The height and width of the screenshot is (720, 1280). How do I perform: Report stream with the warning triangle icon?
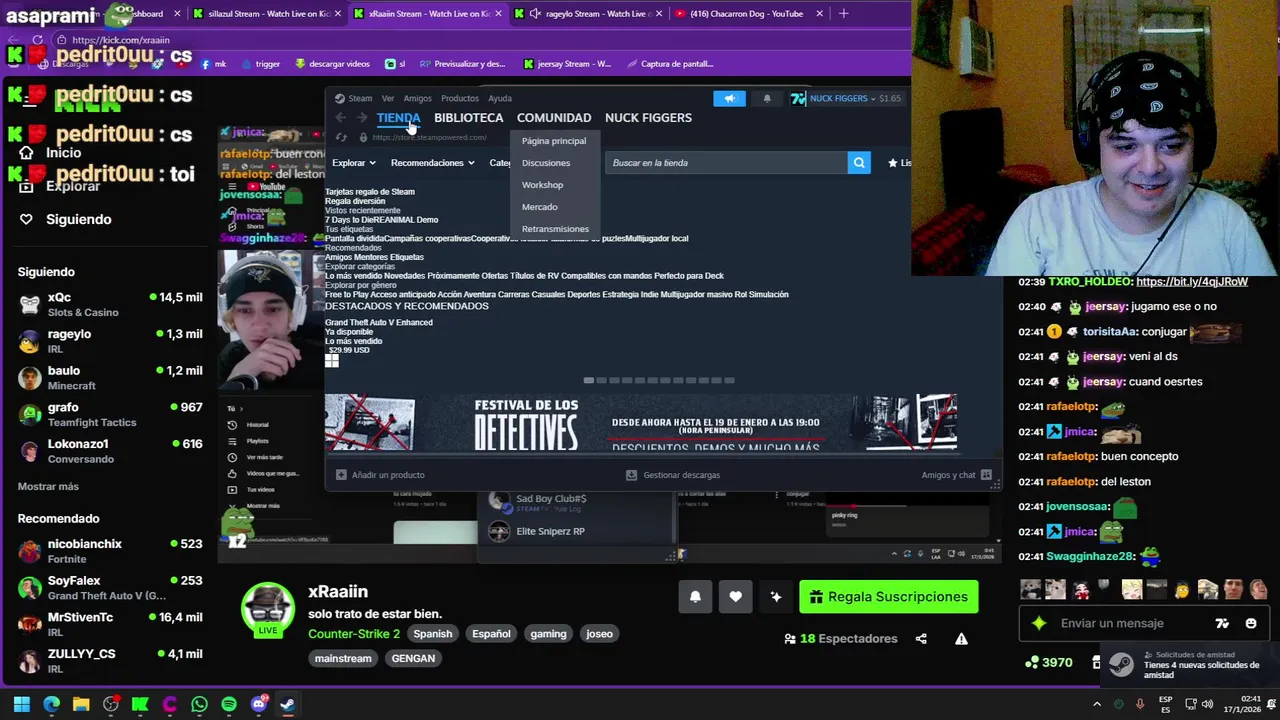coord(961,639)
